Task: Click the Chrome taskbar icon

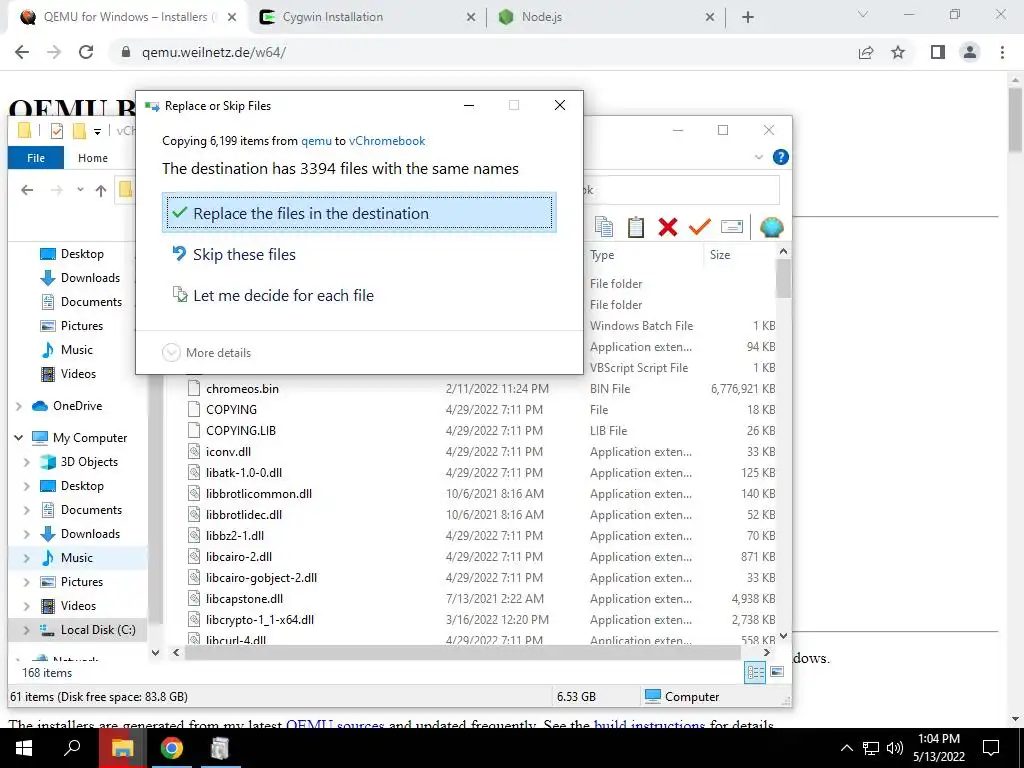Action: click(x=171, y=748)
